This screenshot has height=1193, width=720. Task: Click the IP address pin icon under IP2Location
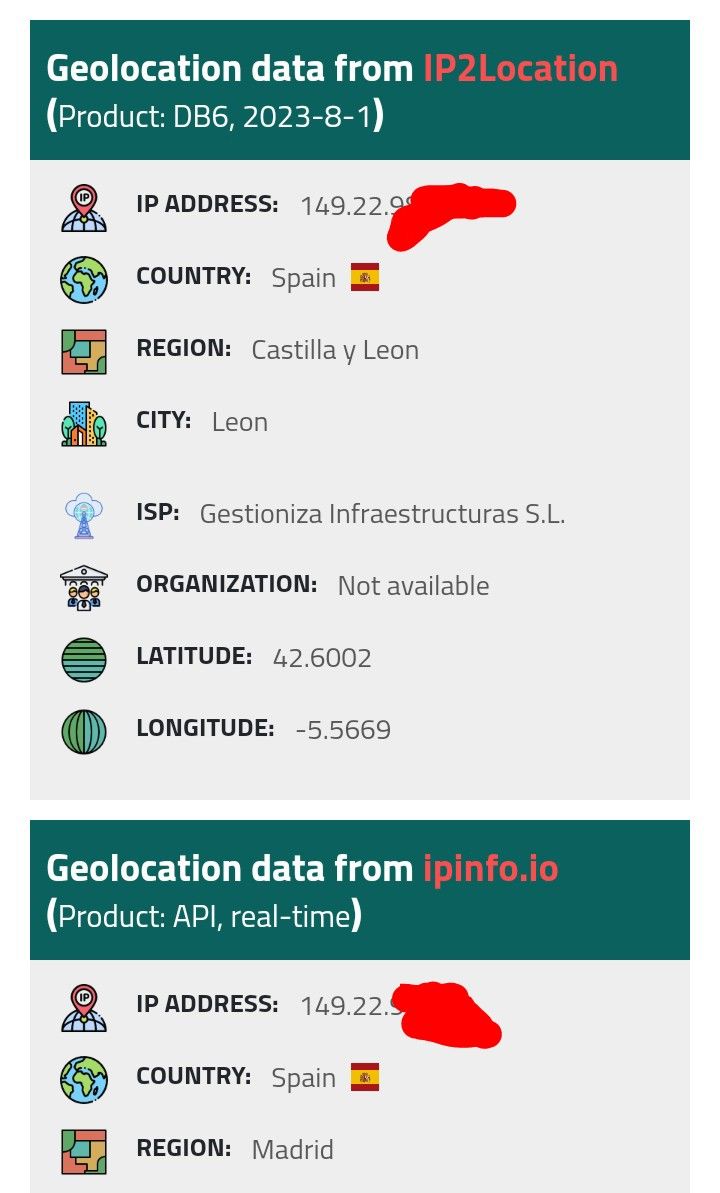(x=84, y=208)
